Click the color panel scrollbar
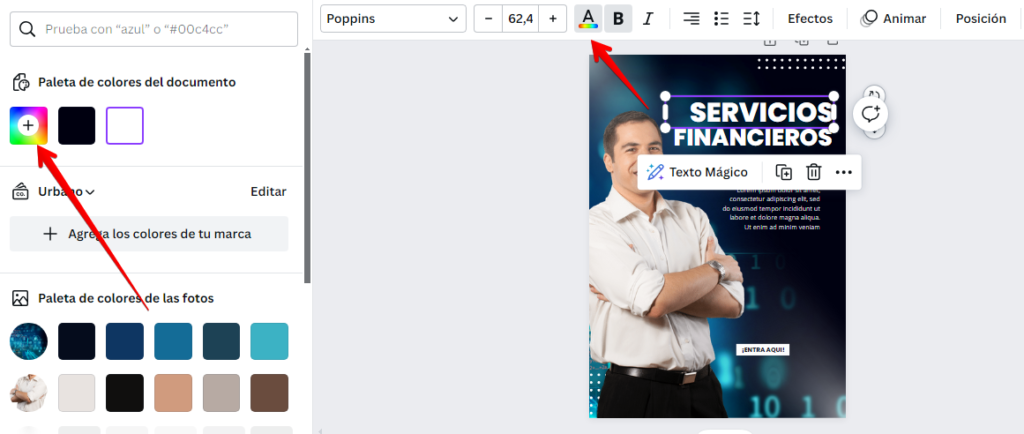 click(x=308, y=168)
